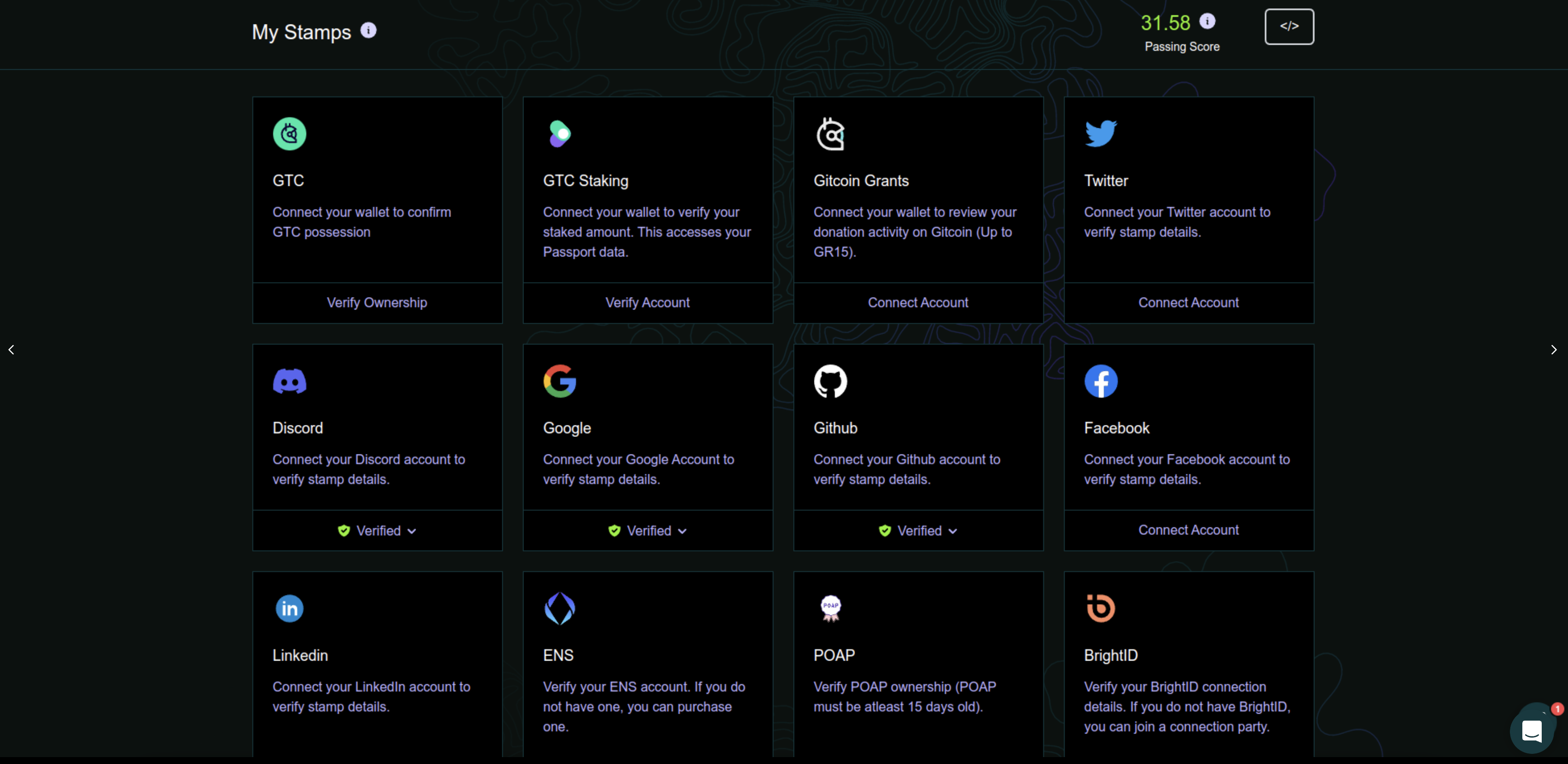Click the chat widget notification badge
The image size is (1568, 764).
click(x=1557, y=709)
